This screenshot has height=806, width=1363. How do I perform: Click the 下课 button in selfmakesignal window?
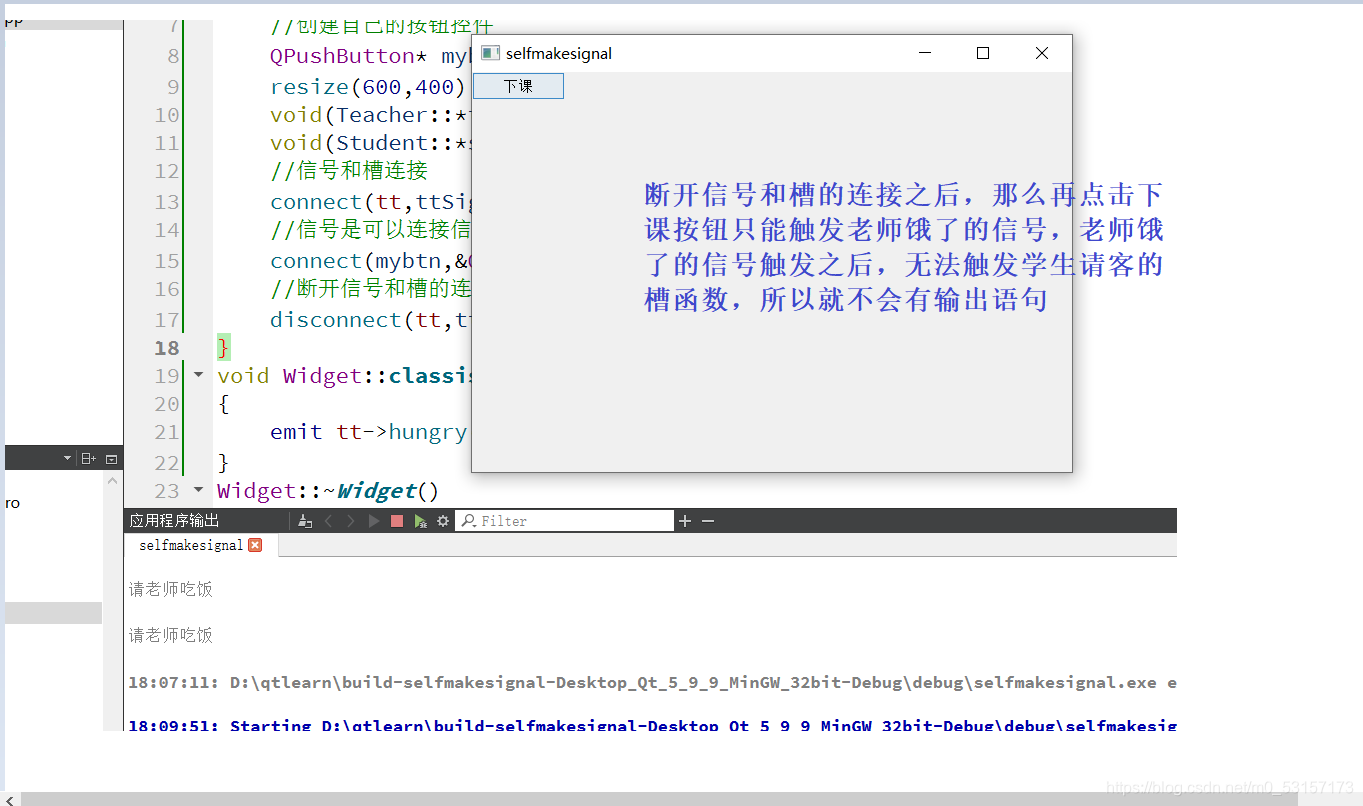(518, 86)
